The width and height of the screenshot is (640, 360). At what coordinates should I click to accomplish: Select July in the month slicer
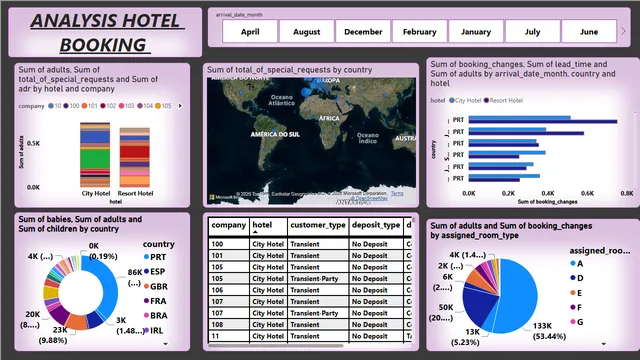(532, 31)
